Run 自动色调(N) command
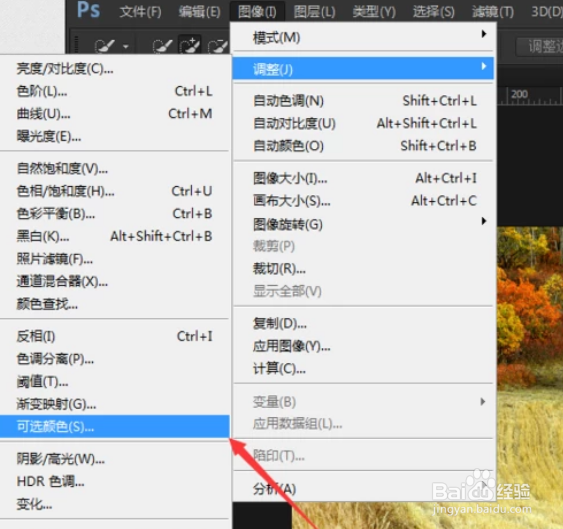The image size is (563, 529). (x=364, y=101)
